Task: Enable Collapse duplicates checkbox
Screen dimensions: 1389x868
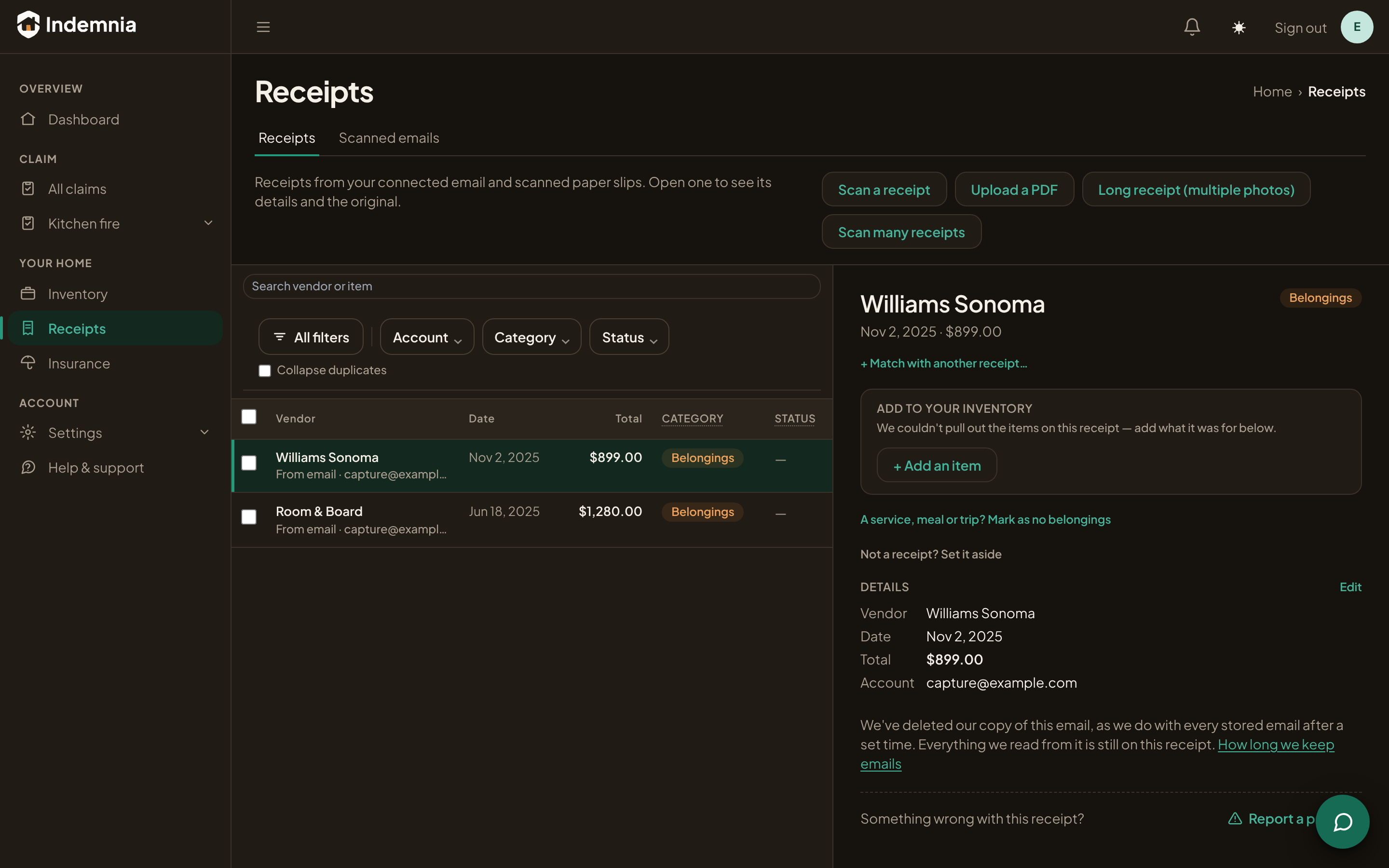Action: coord(265,370)
